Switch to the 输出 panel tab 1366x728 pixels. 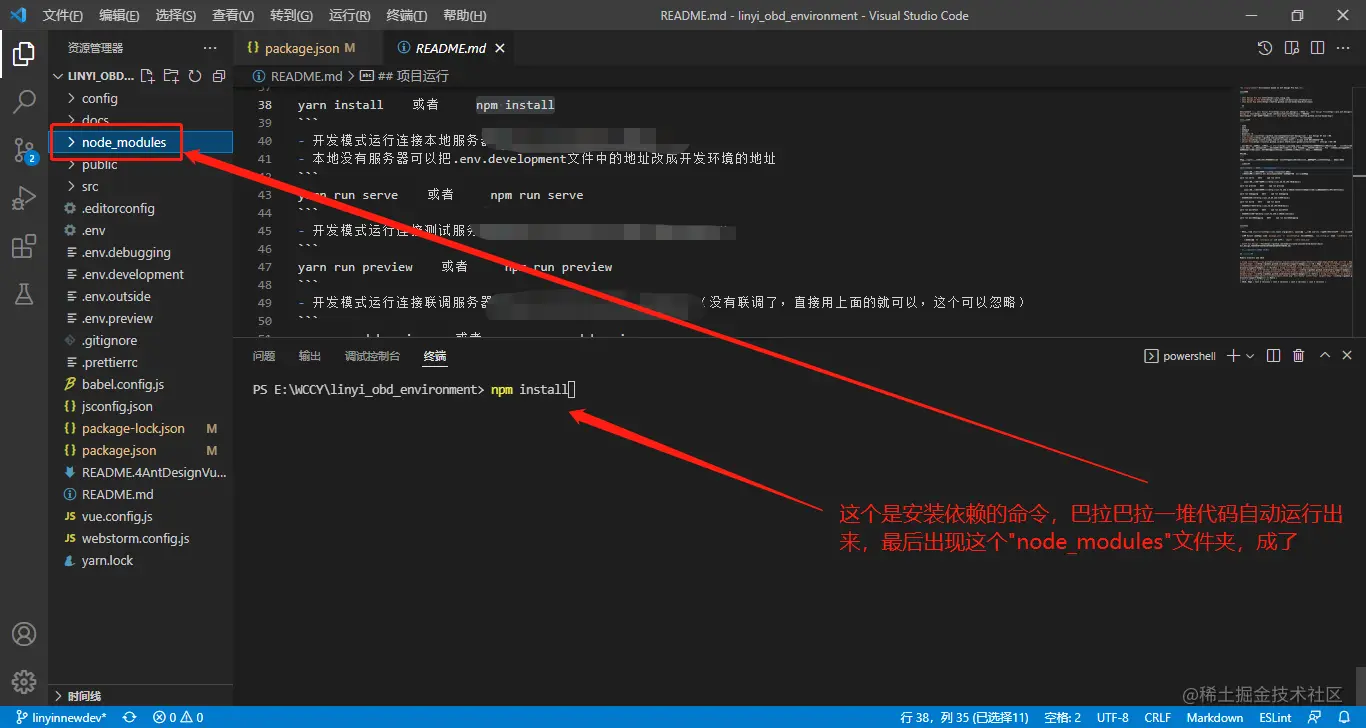310,356
